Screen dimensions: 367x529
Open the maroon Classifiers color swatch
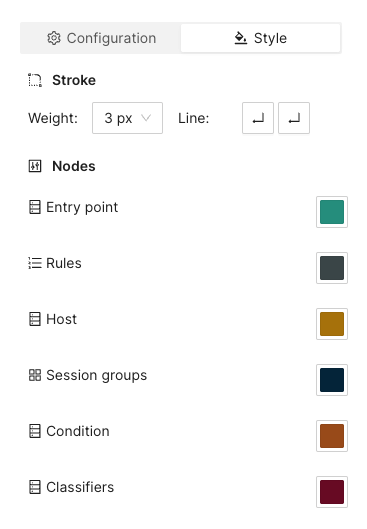tap(332, 492)
